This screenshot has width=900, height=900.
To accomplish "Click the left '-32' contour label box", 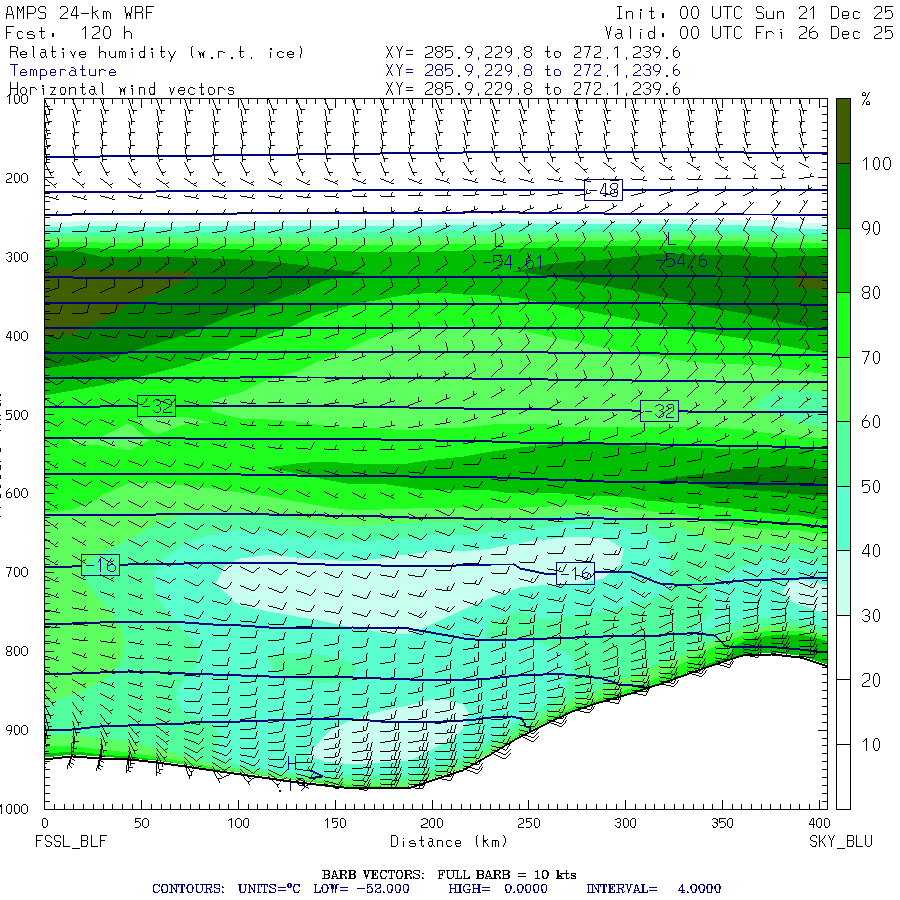I will click(156, 406).
